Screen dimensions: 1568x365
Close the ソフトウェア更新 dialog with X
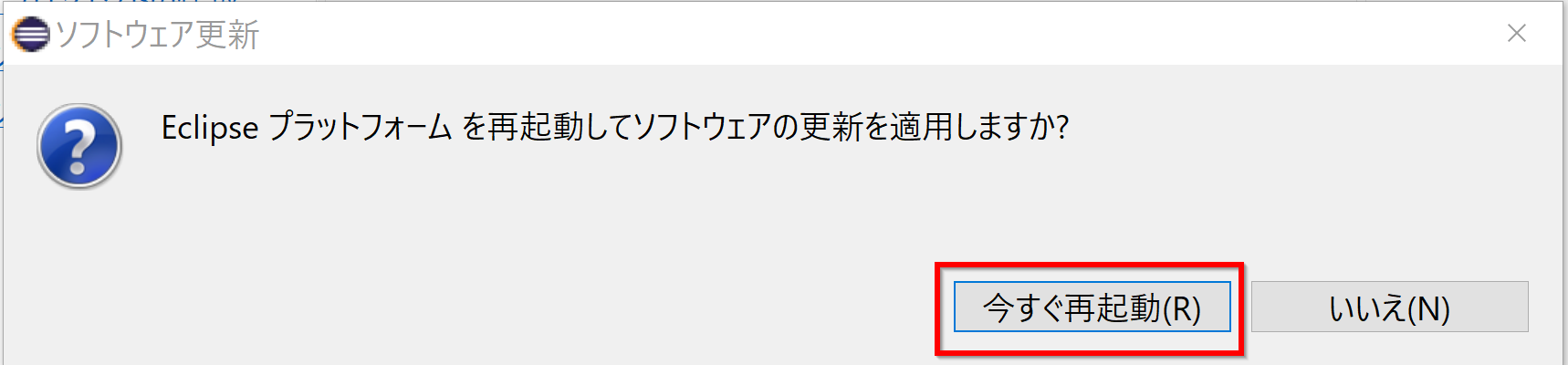[x=1517, y=33]
